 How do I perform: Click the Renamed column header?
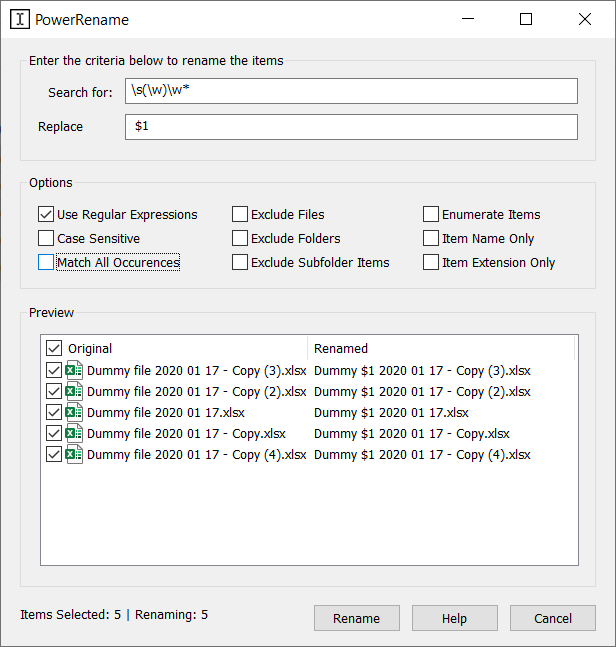tap(341, 349)
